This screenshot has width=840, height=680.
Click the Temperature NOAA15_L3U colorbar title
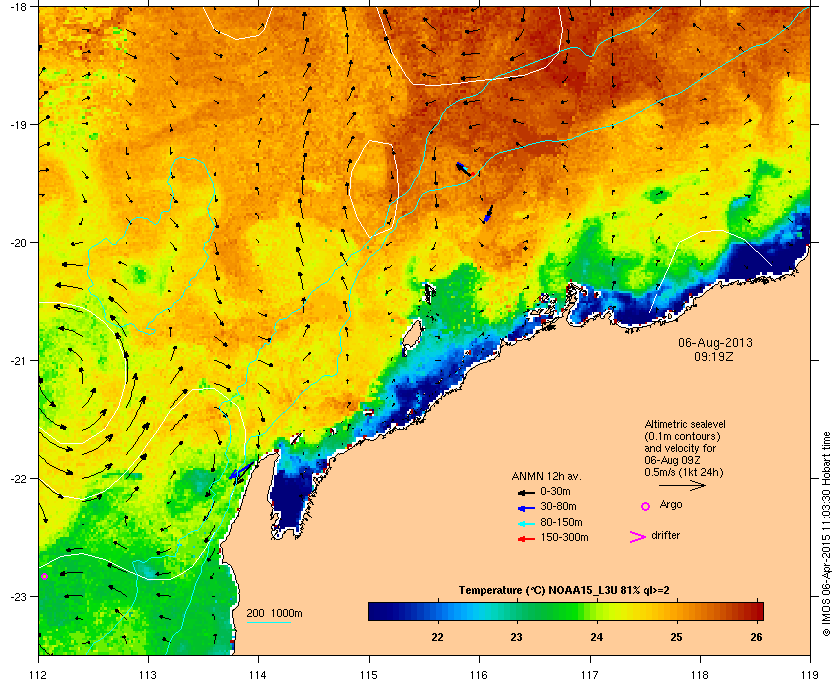coord(564,591)
